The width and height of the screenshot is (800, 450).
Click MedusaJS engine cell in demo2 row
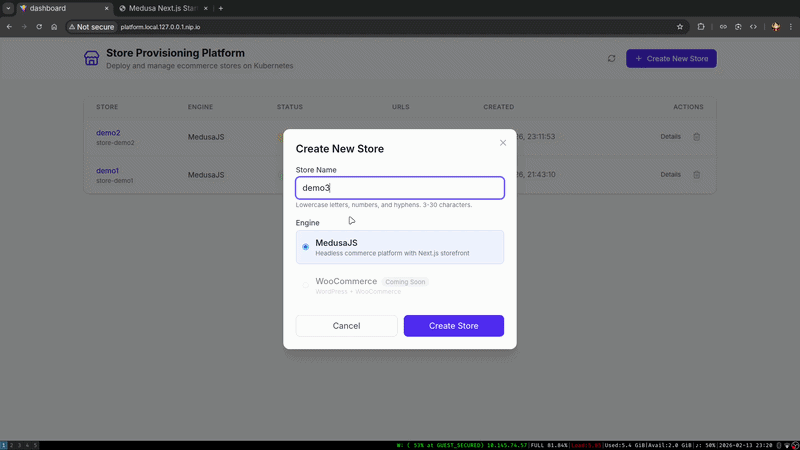point(206,137)
